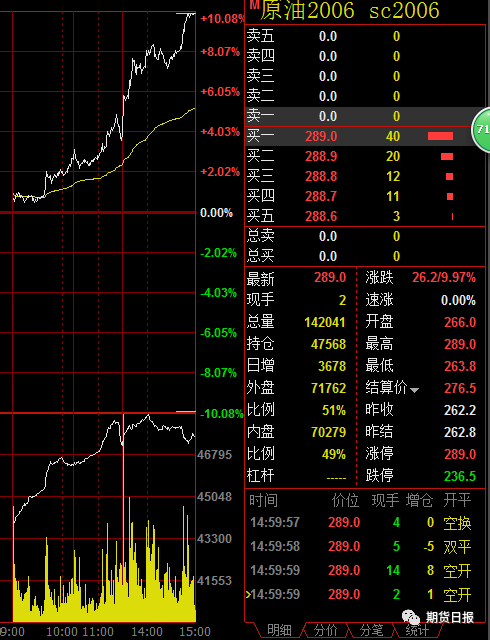Click the 开平 column header
This screenshot has width=490, height=640.
457,500
